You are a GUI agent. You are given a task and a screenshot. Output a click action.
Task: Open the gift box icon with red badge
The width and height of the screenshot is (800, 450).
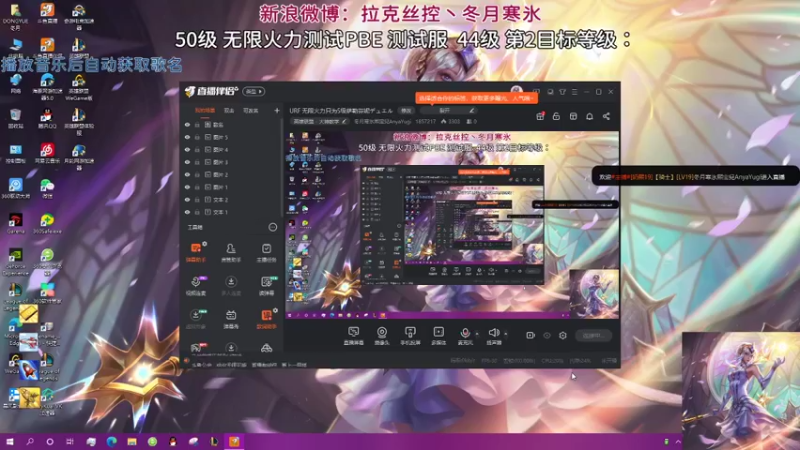pyautogui.click(x=540, y=116)
